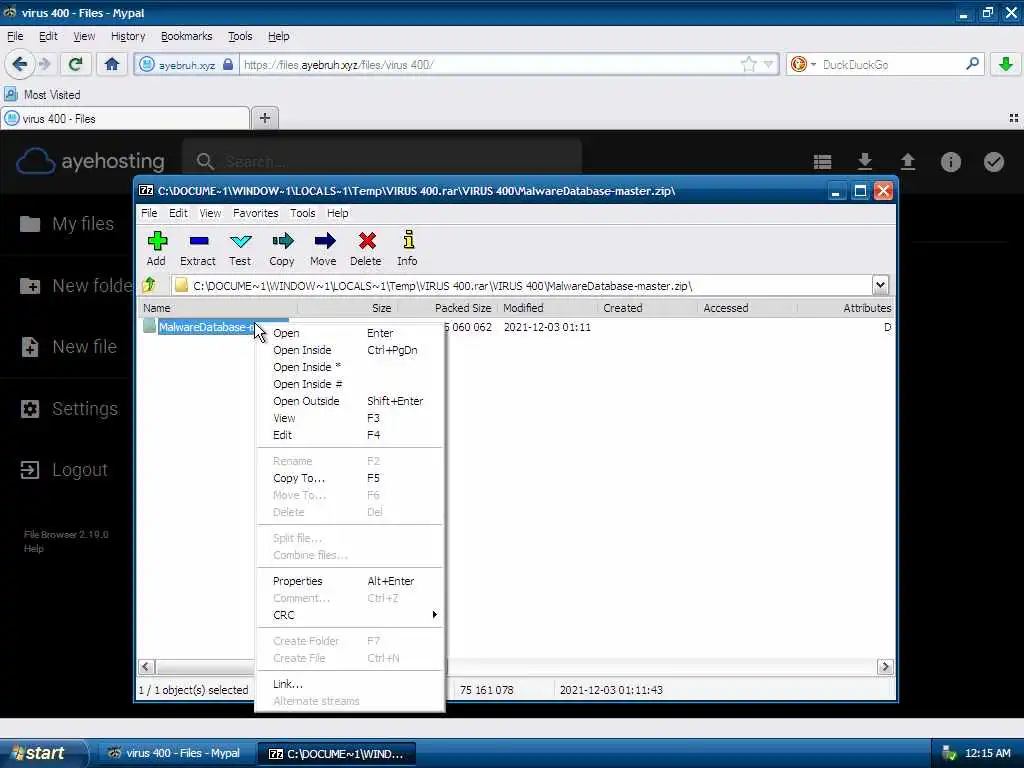Click the search magnifier in DuckDuckGo box
Viewport: 1024px width, 768px height.
click(972, 64)
